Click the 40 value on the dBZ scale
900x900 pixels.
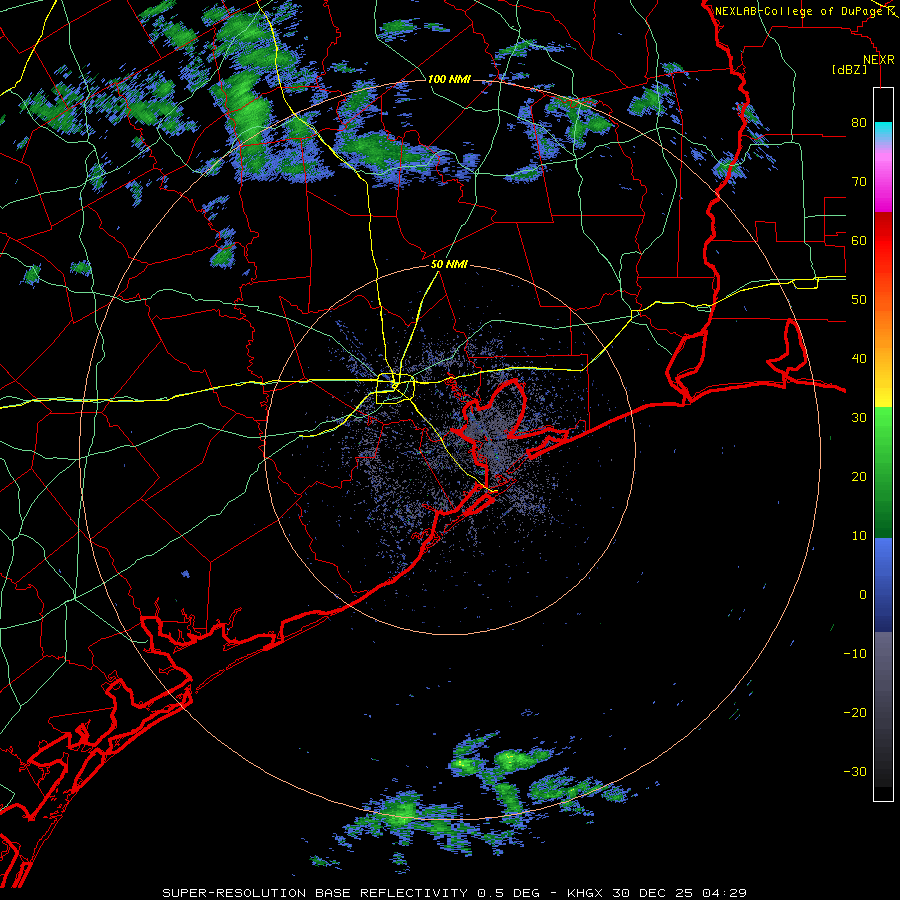[859, 359]
